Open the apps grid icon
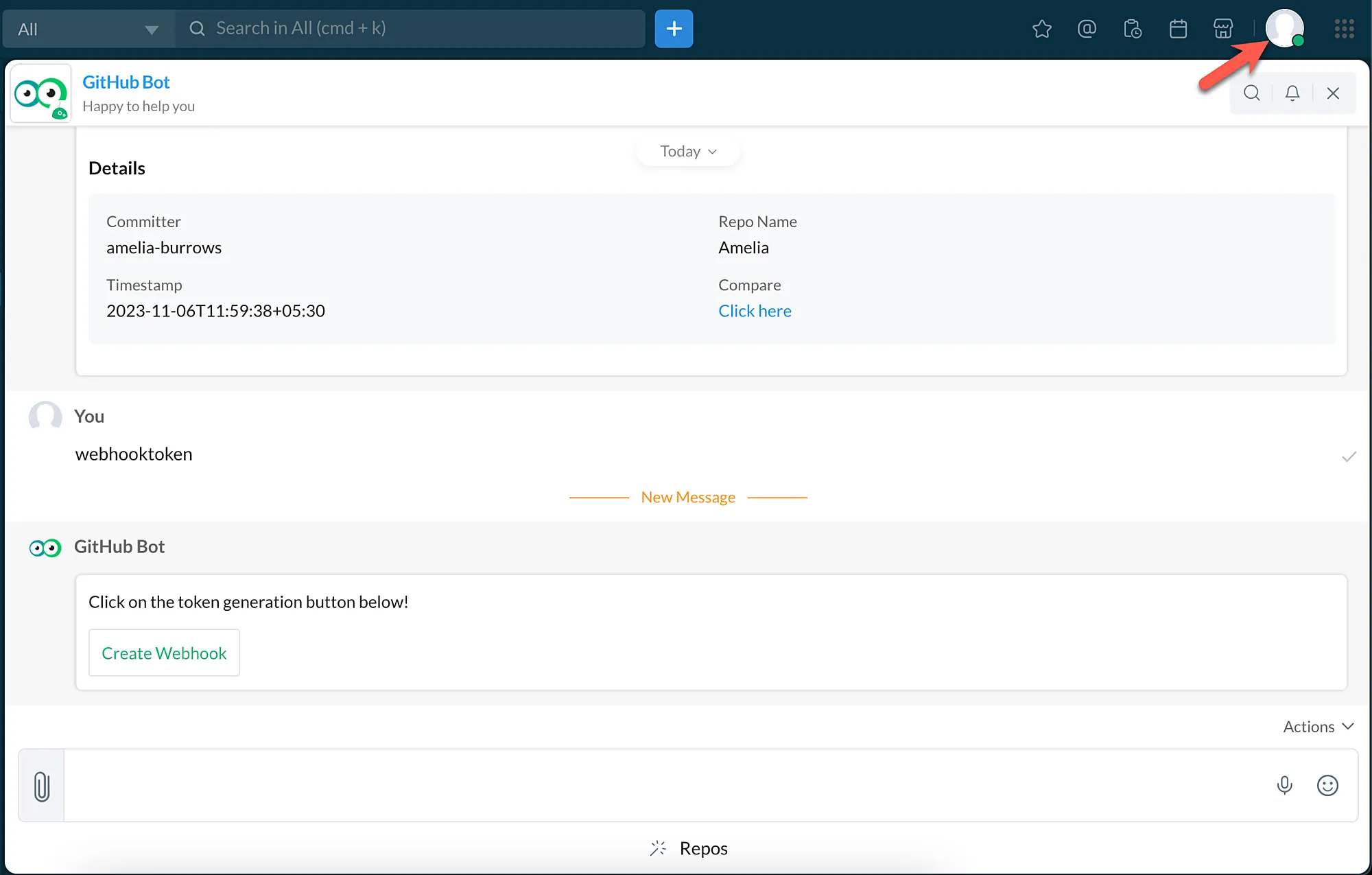Screen dimensions: 1372x875 pyautogui.click(x=1344, y=29)
